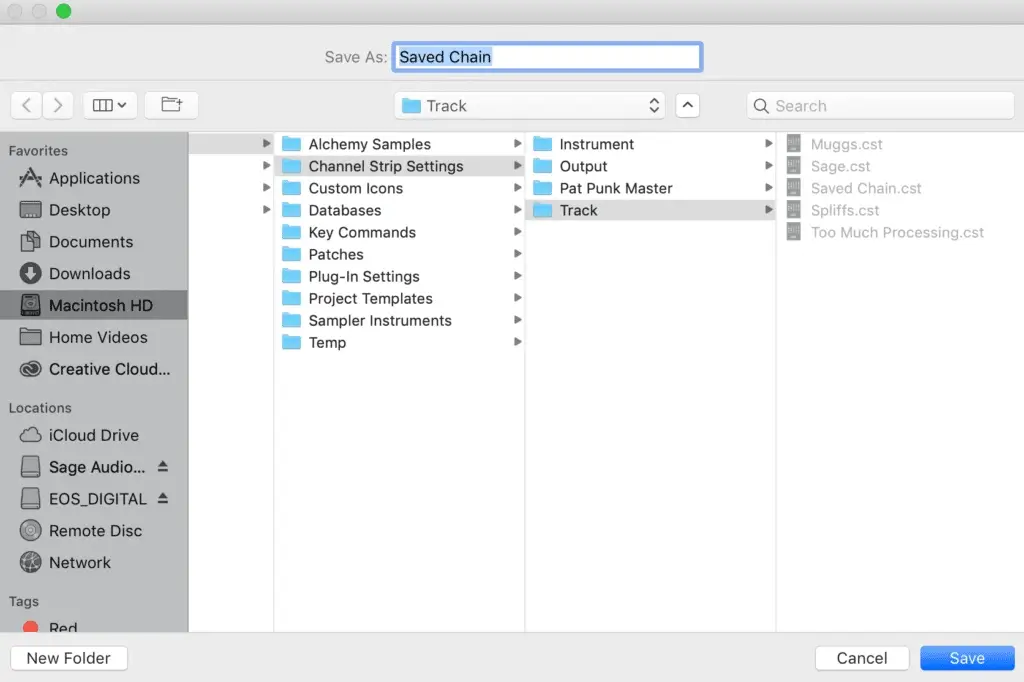Select Downloads in the sidebar
The image size is (1024, 682).
pyautogui.click(x=93, y=274)
